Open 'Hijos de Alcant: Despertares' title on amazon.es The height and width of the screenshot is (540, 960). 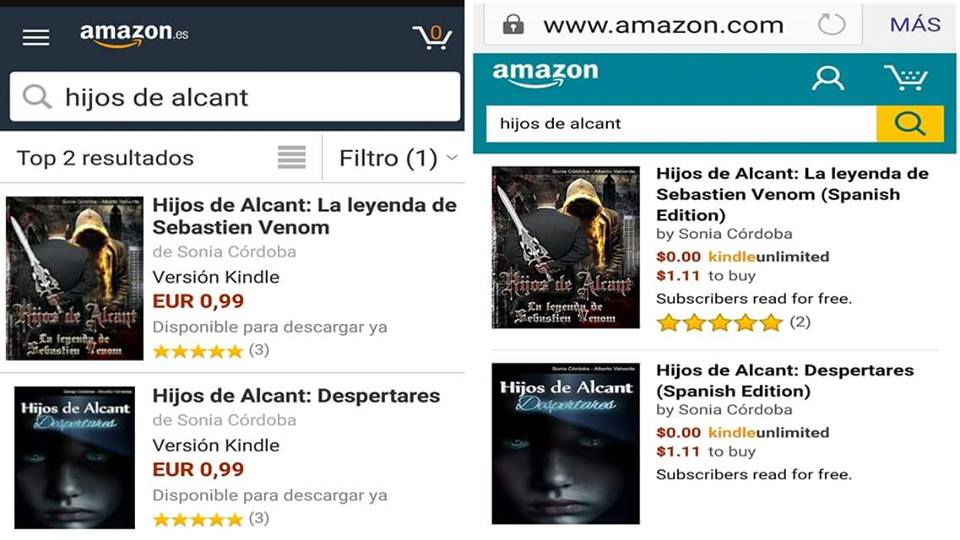pos(296,396)
